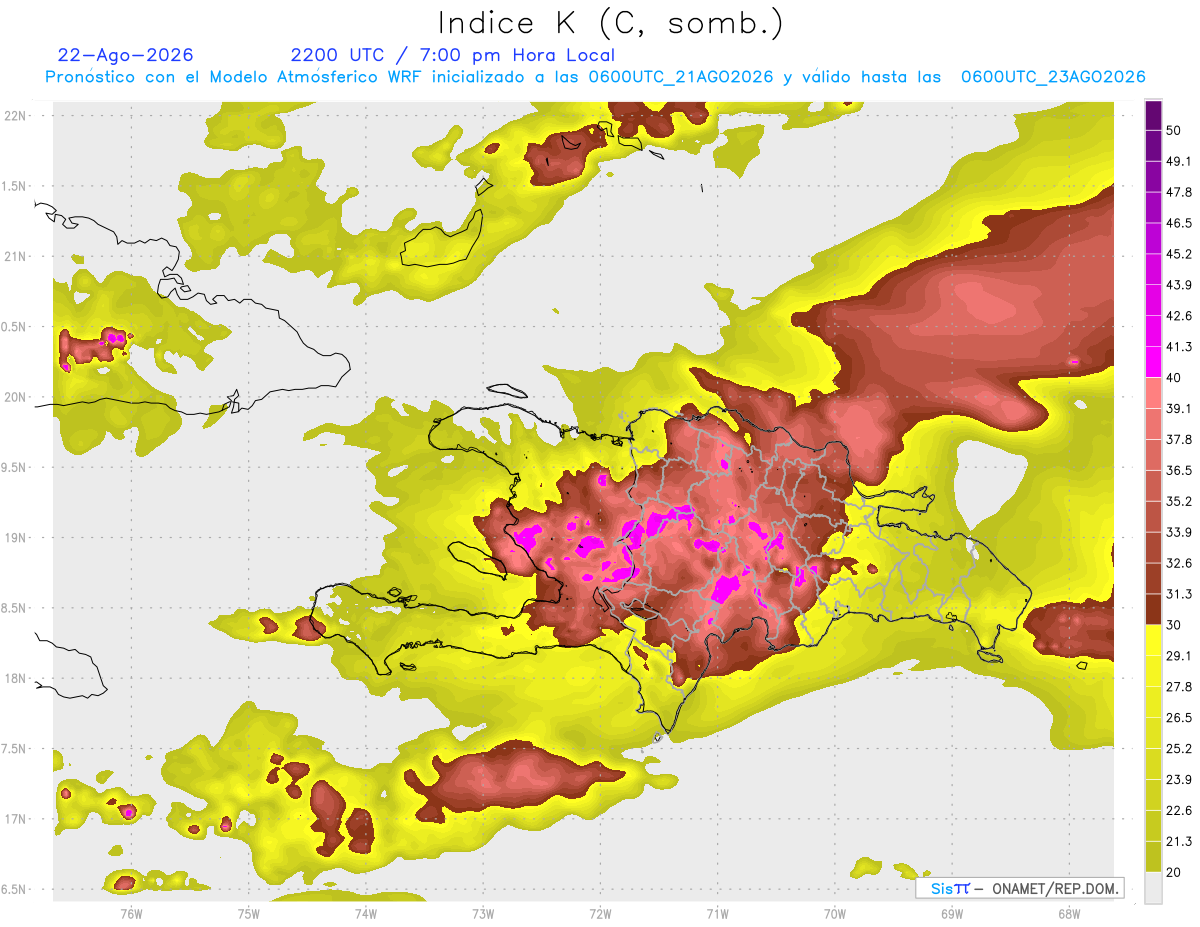Click the legend value '23.9'
The image size is (1200, 927).
click(1180, 780)
